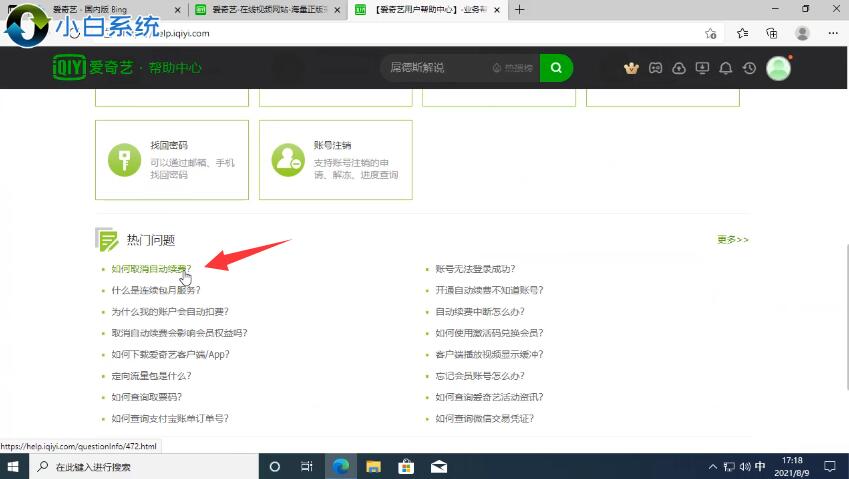This screenshot has height=479, width=849.
Task: Click the cloud upload icon
Action: point(679,68)
